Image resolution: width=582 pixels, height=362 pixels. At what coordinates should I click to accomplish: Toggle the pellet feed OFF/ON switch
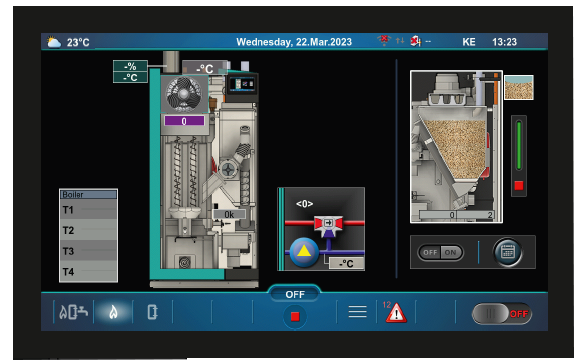tap(441, 252)
